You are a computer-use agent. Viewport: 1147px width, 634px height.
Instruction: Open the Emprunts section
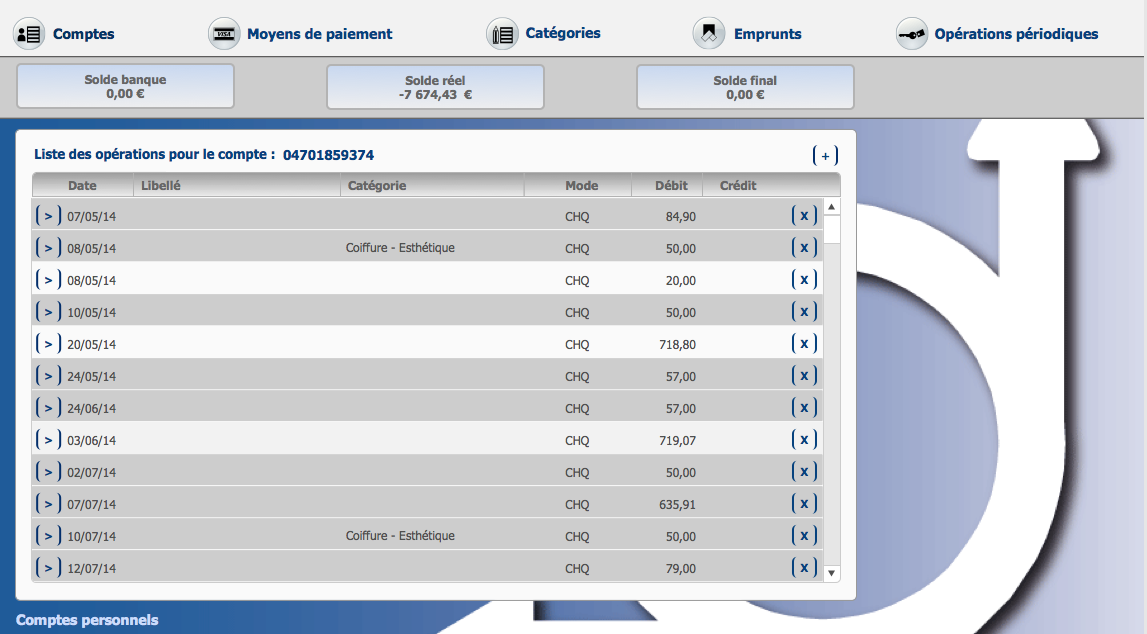point(767,34)
